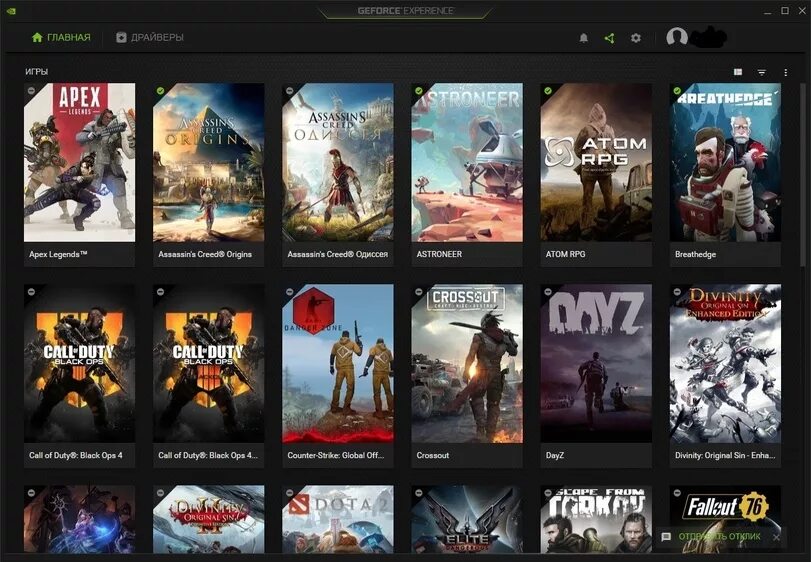Click the drivers icon beside ДРАЙВЕРЫ
This screenshot has height=562, width=811.
121,37
